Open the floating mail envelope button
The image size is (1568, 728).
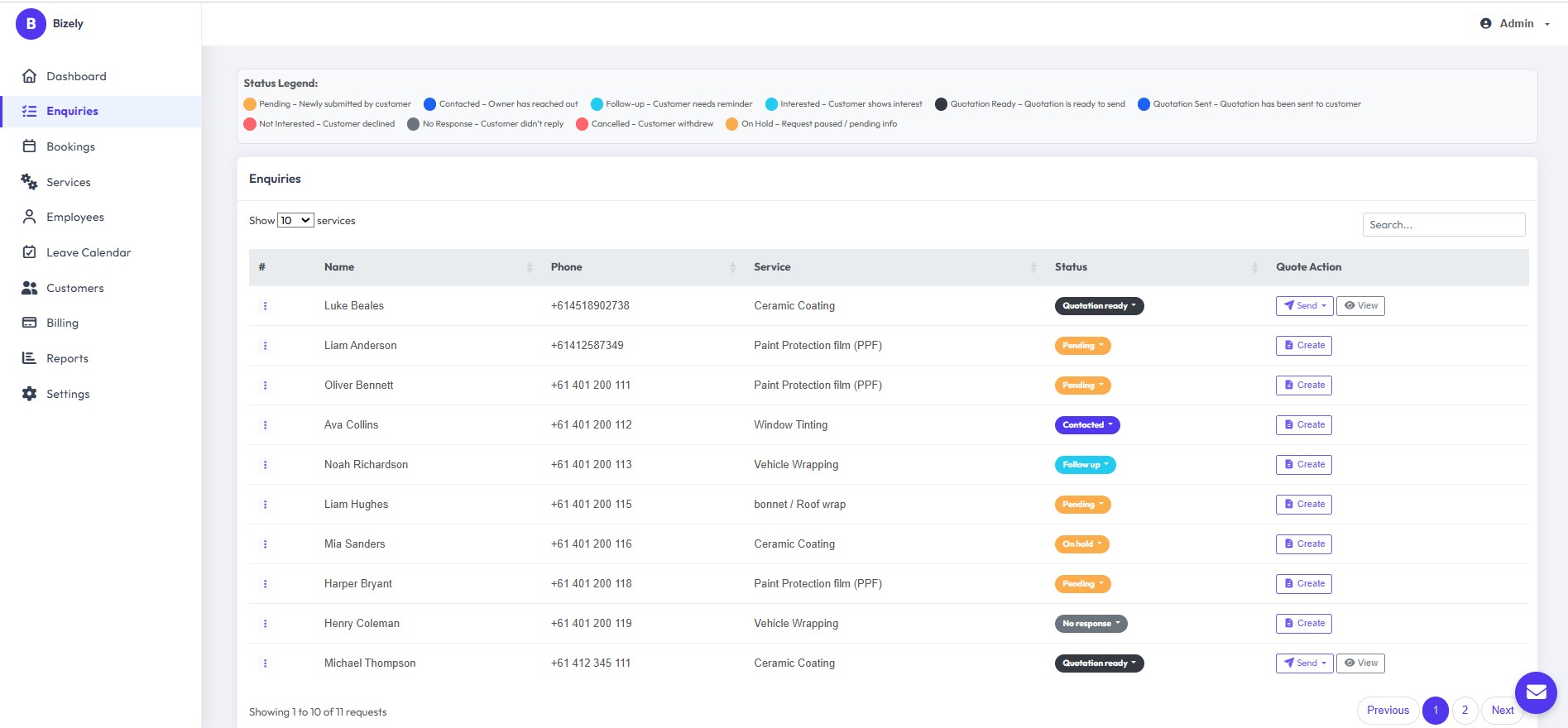click(x=1536, y=692)
